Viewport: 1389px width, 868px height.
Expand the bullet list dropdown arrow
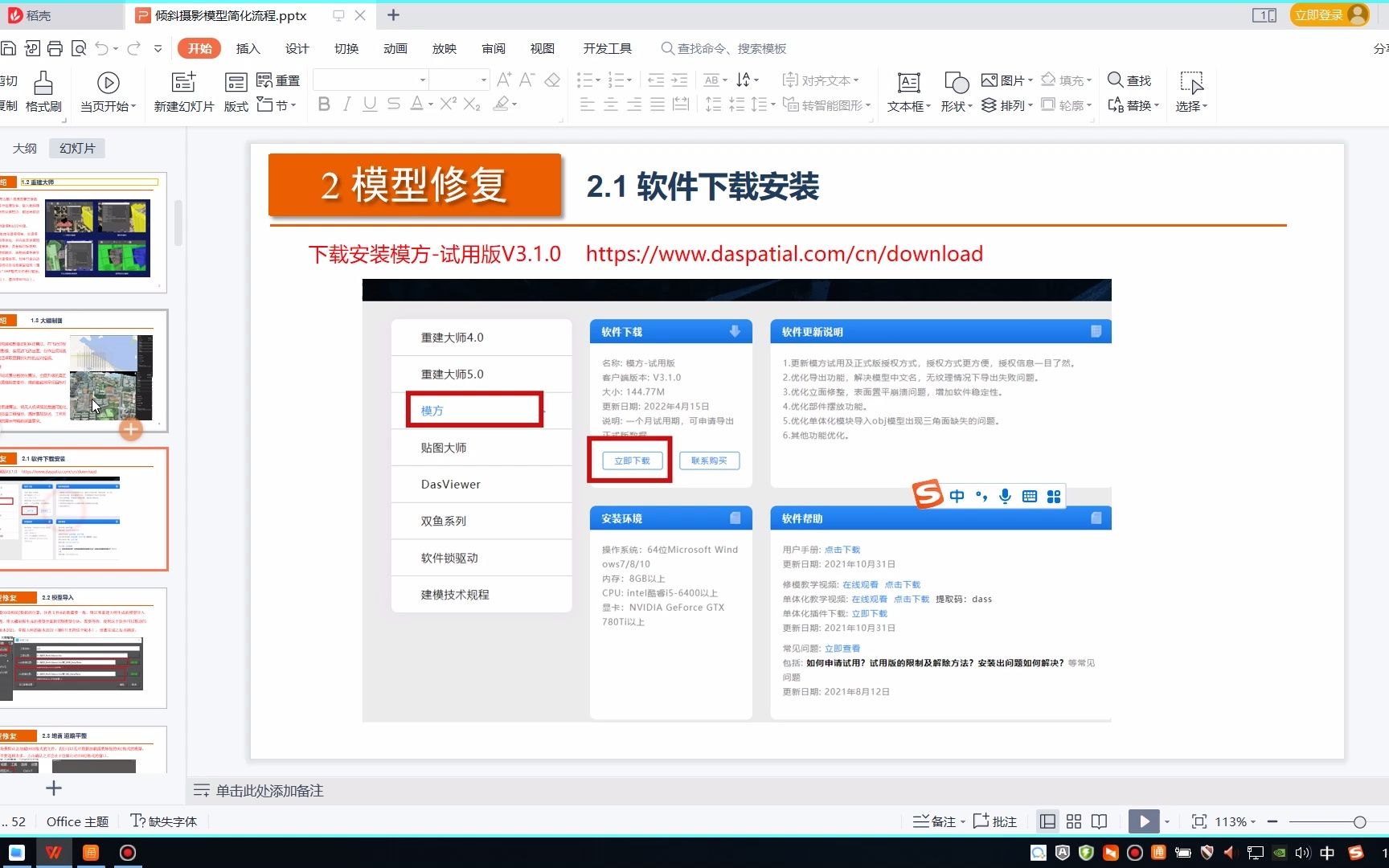pos(598,80)
